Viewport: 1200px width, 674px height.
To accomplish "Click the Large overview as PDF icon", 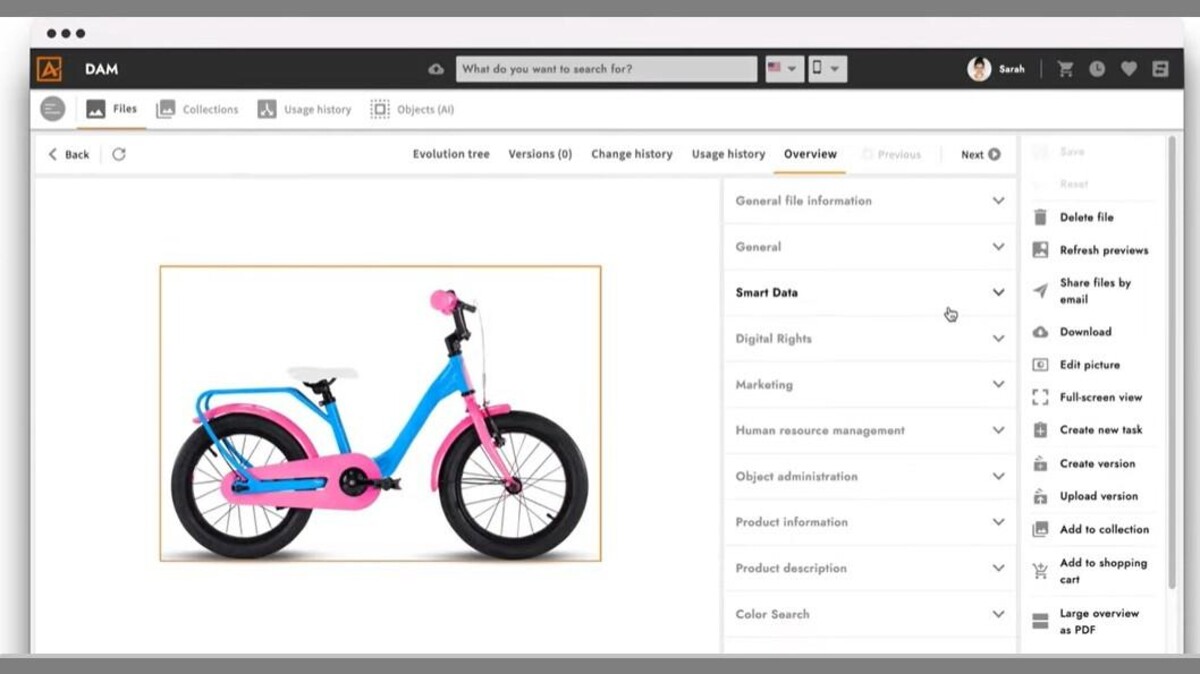I will click(1040, 621).
